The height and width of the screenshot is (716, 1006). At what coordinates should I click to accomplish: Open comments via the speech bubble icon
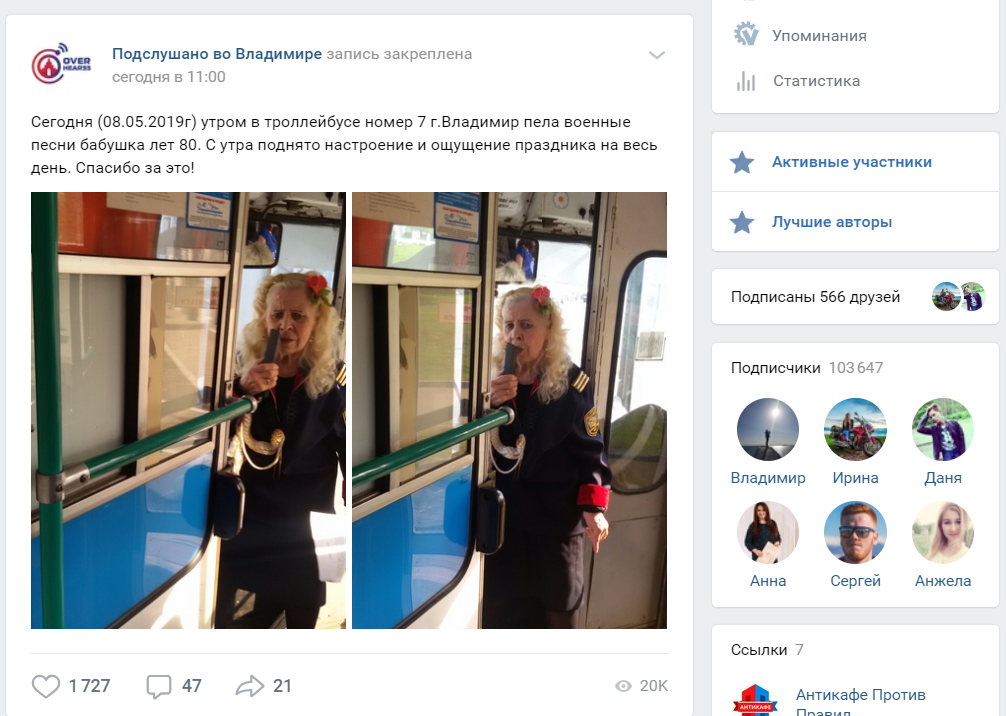point(158,686)
